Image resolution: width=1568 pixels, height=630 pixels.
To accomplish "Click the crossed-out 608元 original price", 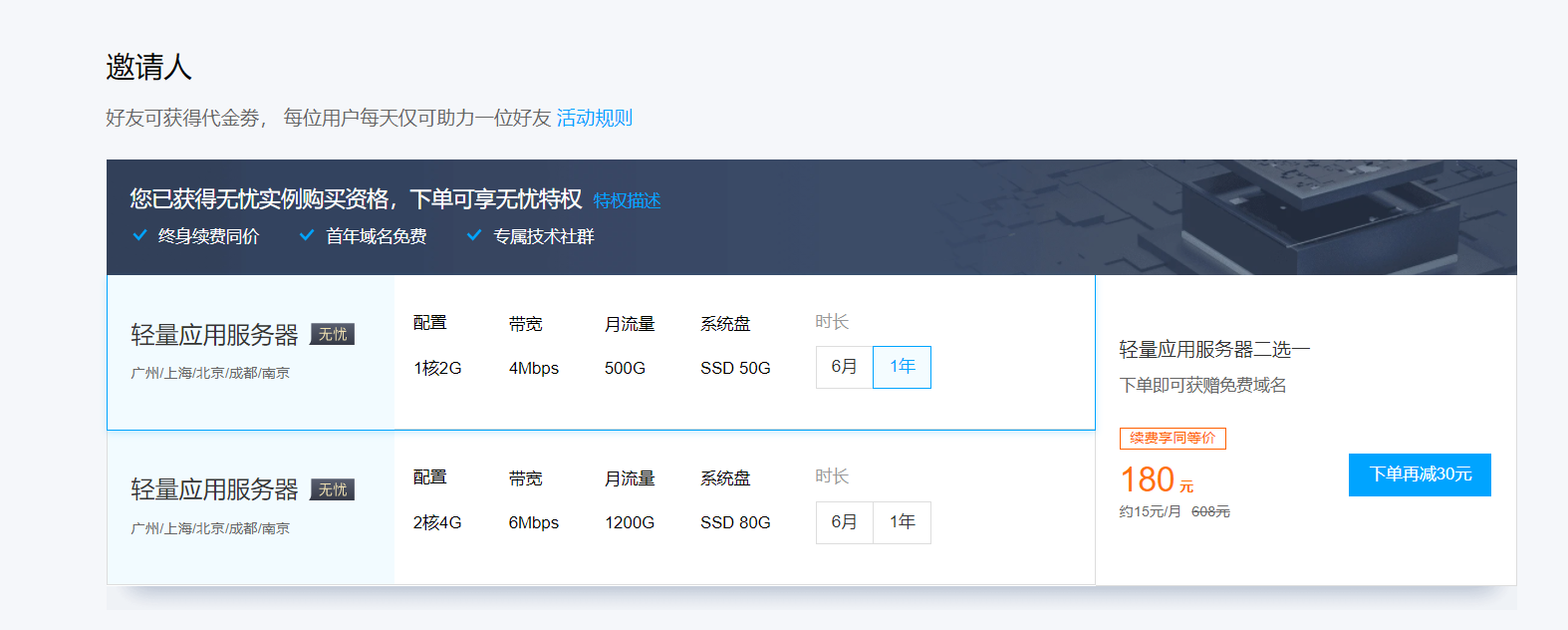I will coord(1210,511).
